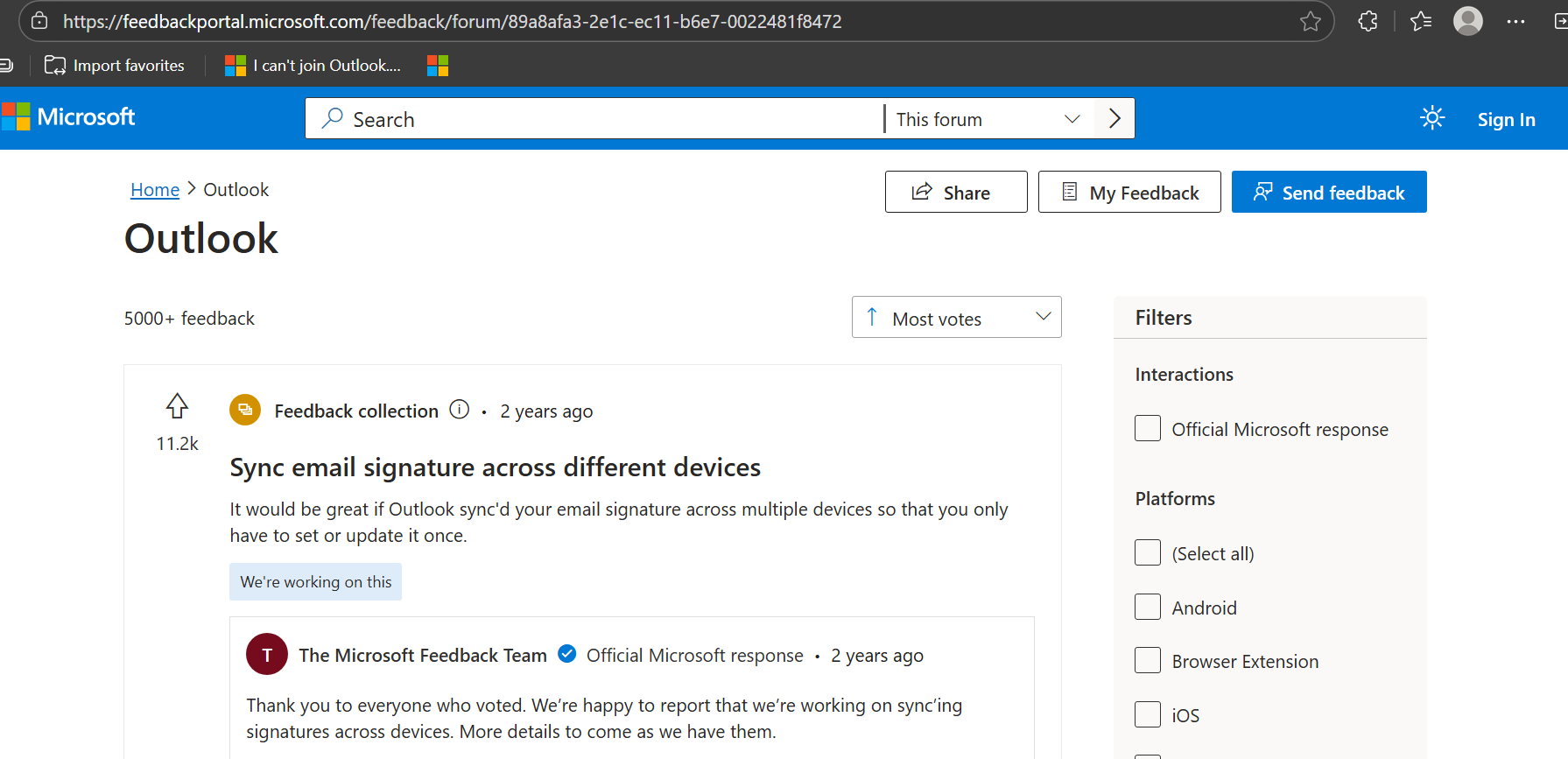The image size is (1568, 759).
Task: Click the Feedback collection info icon
Action: point(460,409)
